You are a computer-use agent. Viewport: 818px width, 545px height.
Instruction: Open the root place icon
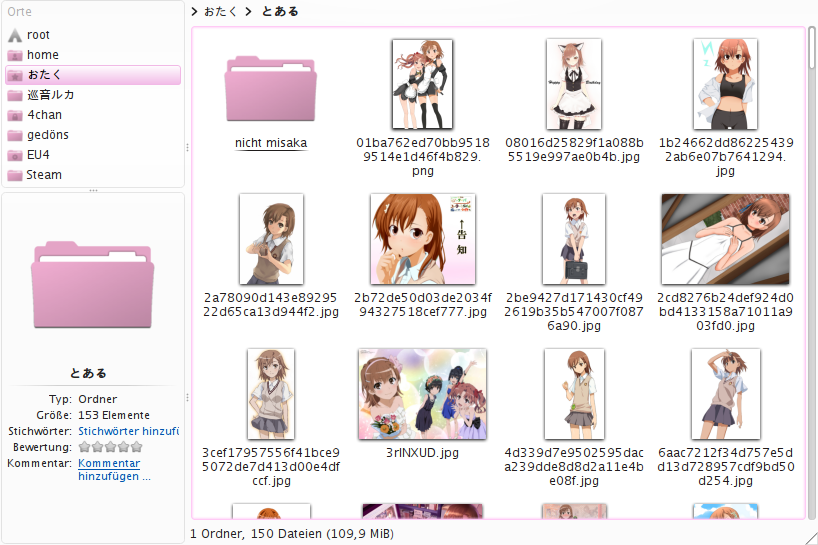[x=15, y=35]
